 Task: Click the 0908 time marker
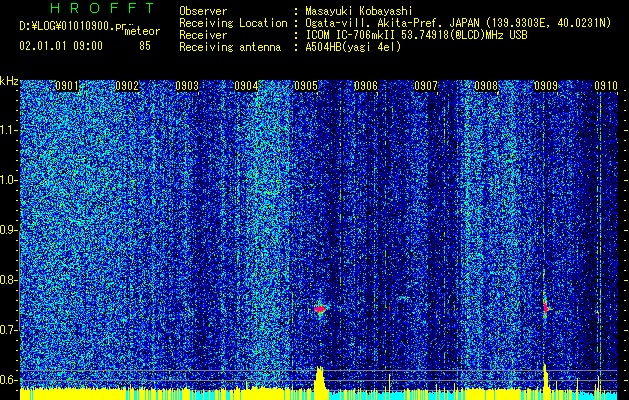pyautogui.click(x=486, y=86)
